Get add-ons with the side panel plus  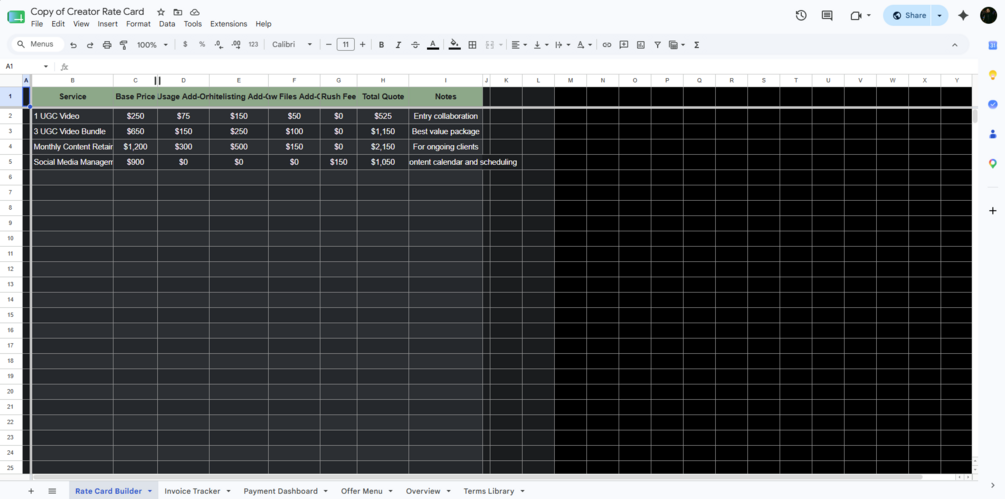point(993,211)
